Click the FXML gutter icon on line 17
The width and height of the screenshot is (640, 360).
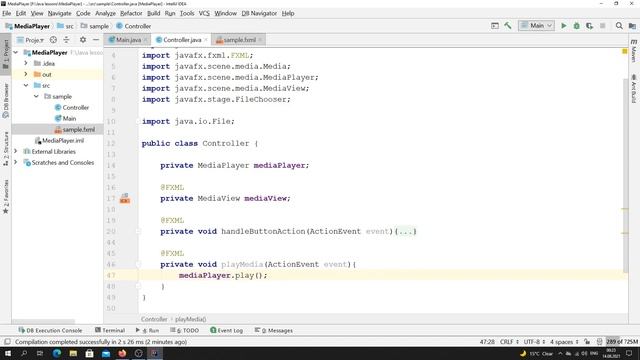125,198
